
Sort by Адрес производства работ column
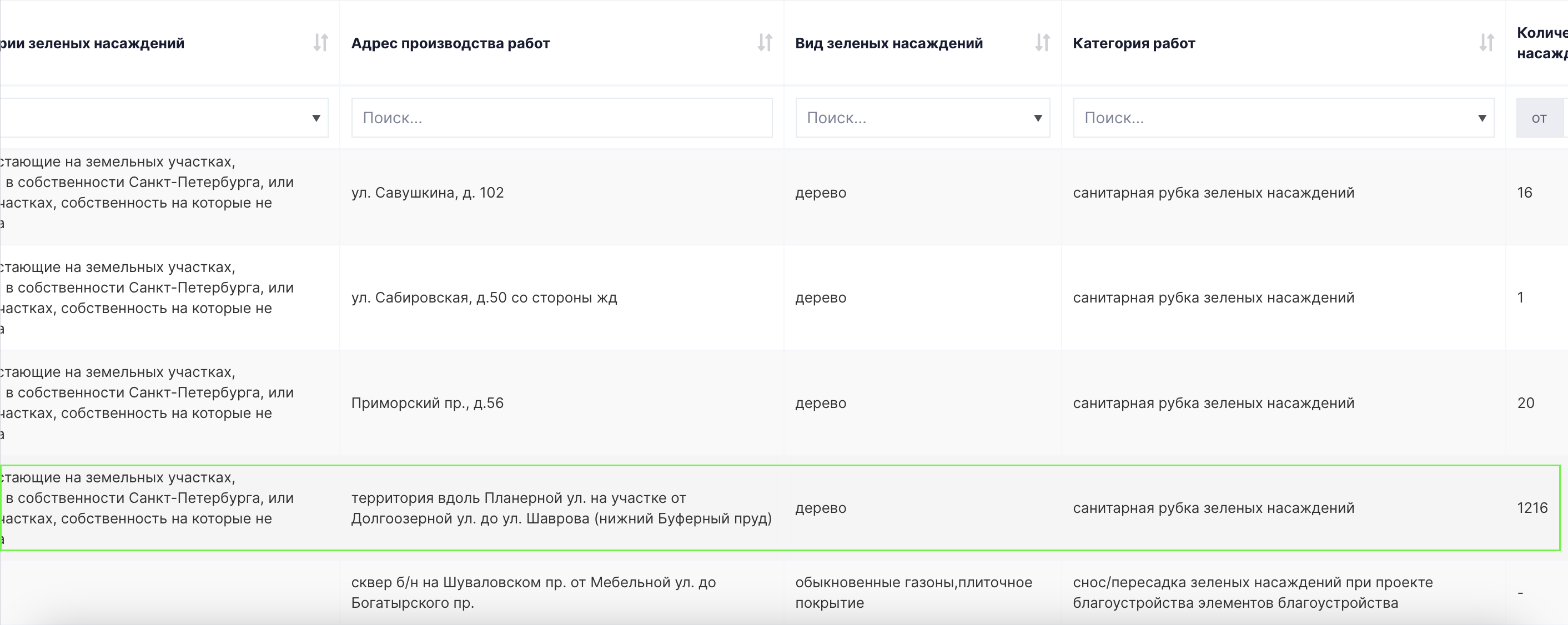pos(765,43)
